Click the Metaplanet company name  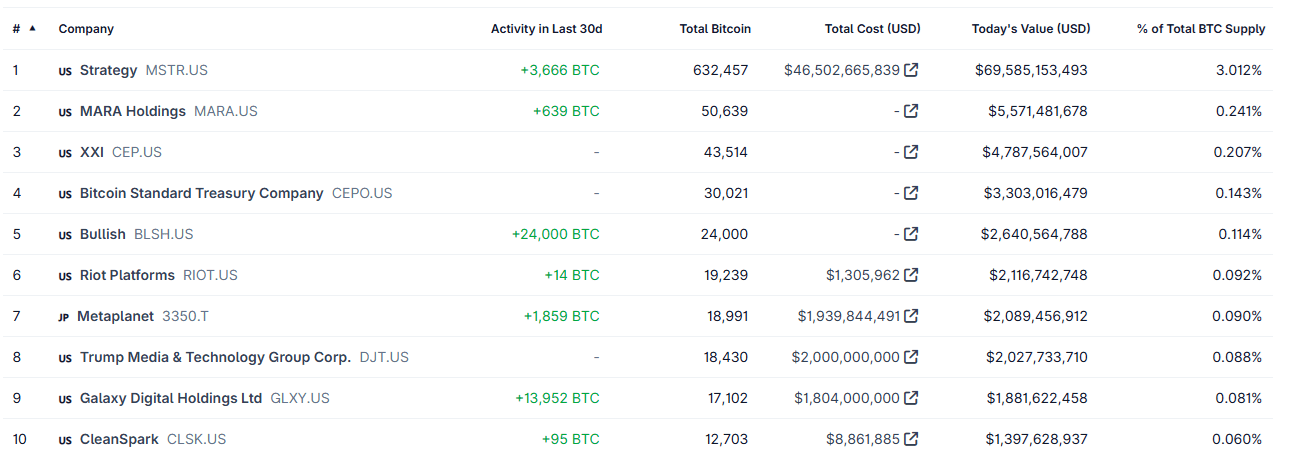(x=115, y=316)
